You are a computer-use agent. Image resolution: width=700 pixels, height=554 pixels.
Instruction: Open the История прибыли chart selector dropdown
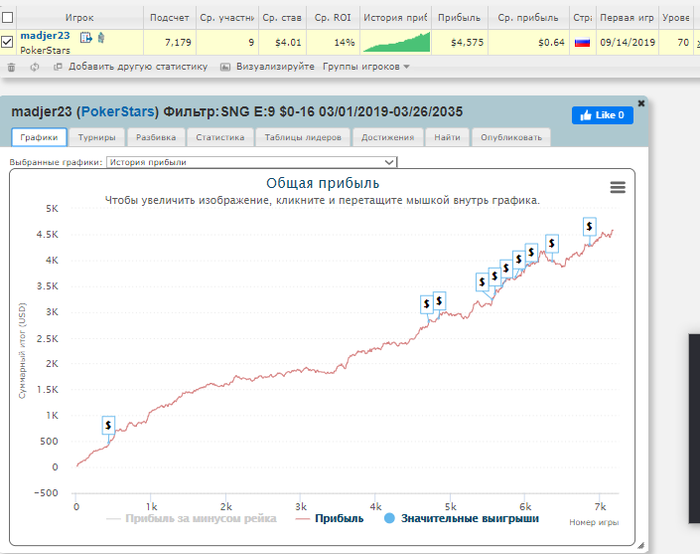(x=251, y=162)
